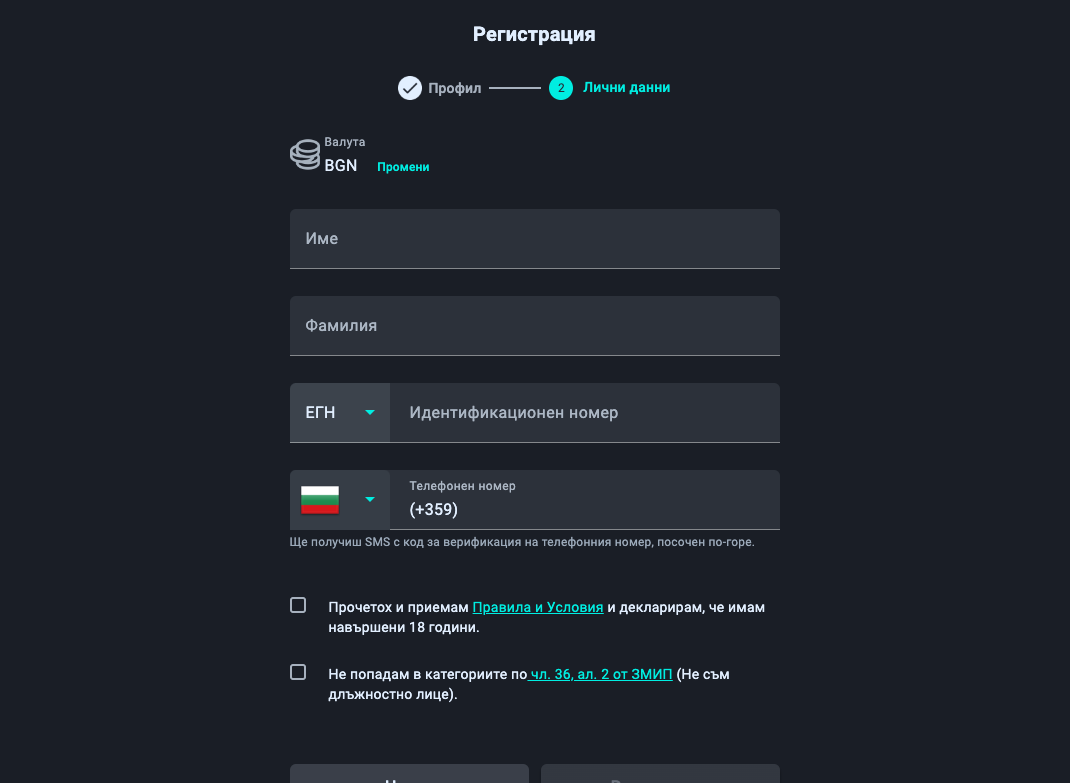Go to the Профил step label

pos(455,88)
